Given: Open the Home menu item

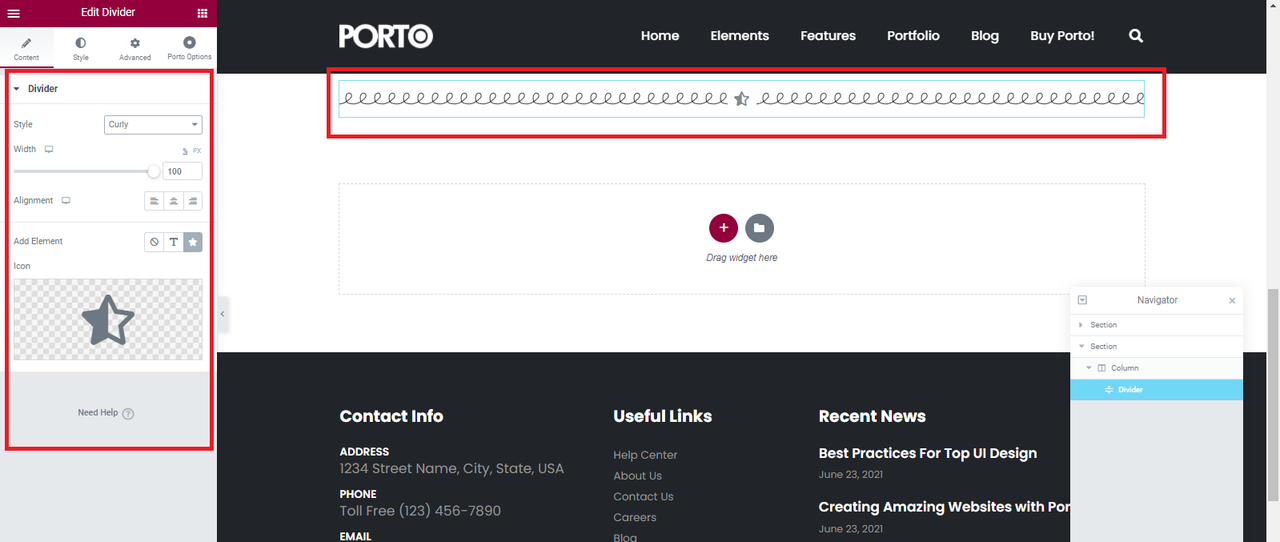Looking at the screenshot, I should coord(660,36).
